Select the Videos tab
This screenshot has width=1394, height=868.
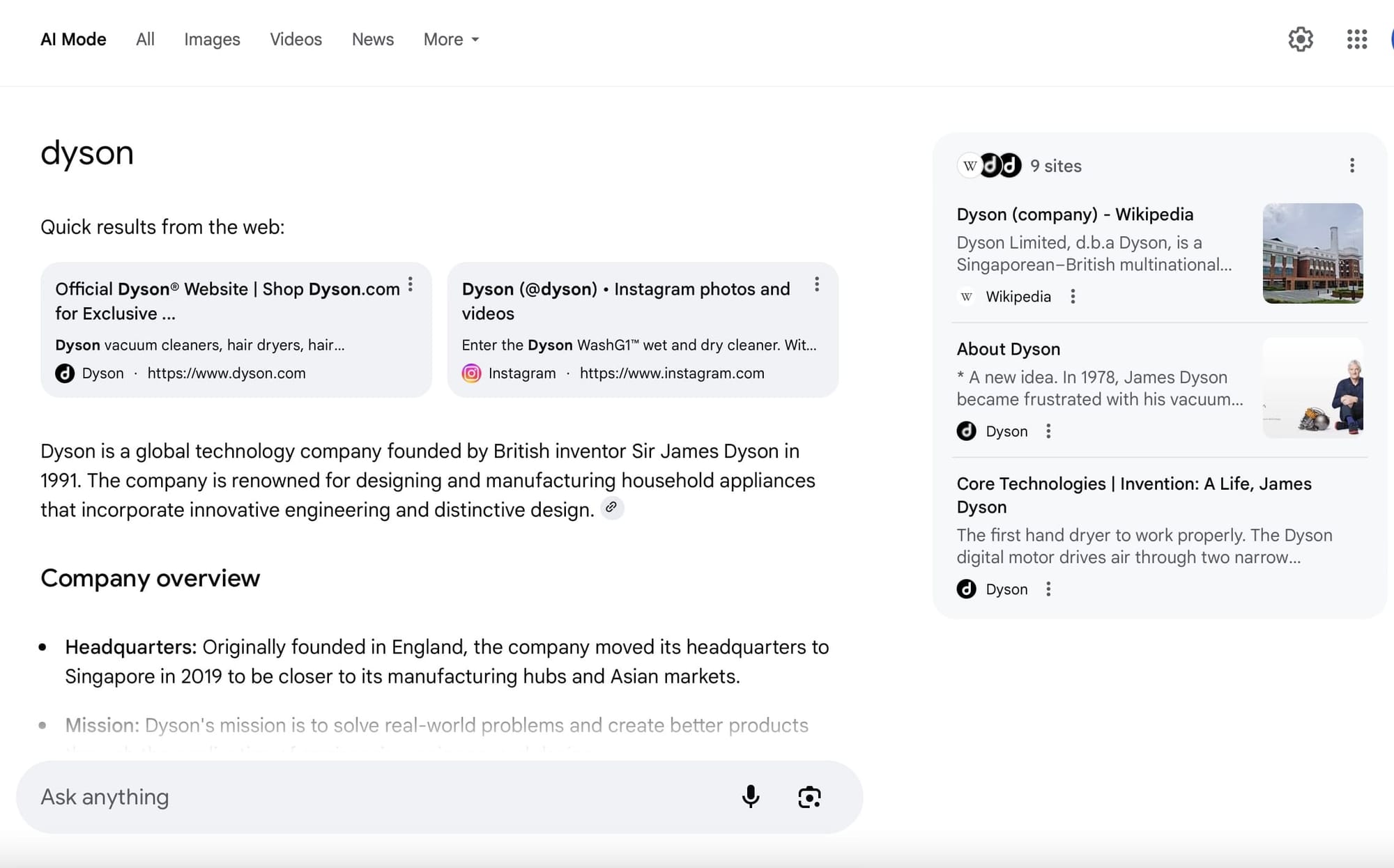pos(296,40)
